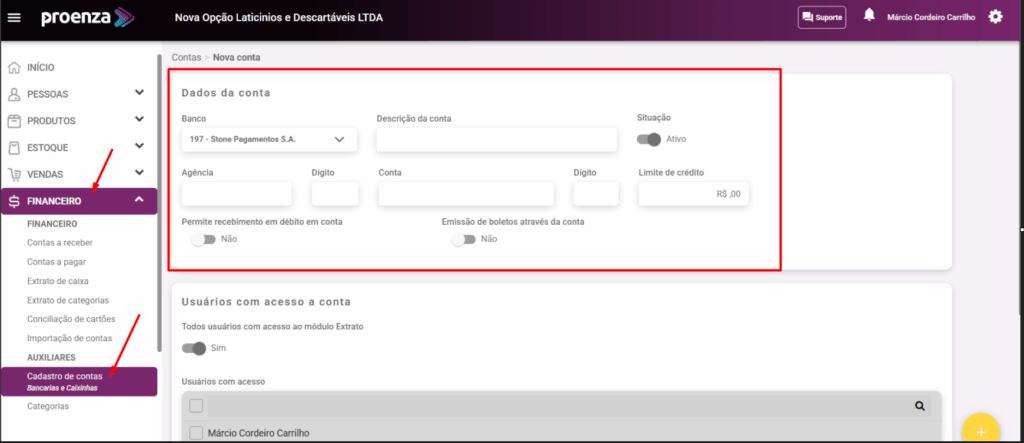Viewport: 1024px width, 443px height.
Task: Click the Descrição da conta field
Action: [x=496, y=140]
